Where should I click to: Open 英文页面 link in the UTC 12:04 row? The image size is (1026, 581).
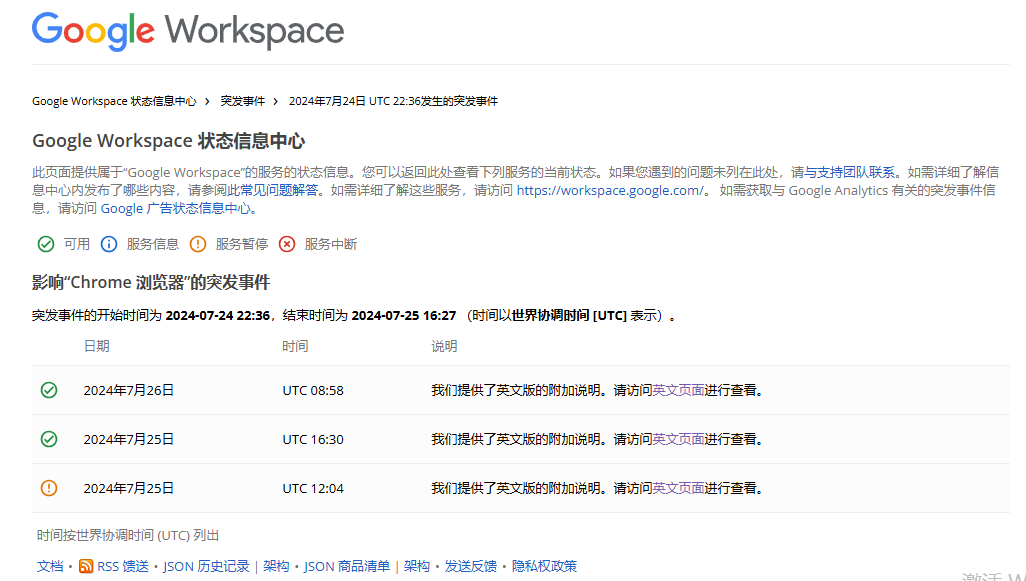point(678,488)
